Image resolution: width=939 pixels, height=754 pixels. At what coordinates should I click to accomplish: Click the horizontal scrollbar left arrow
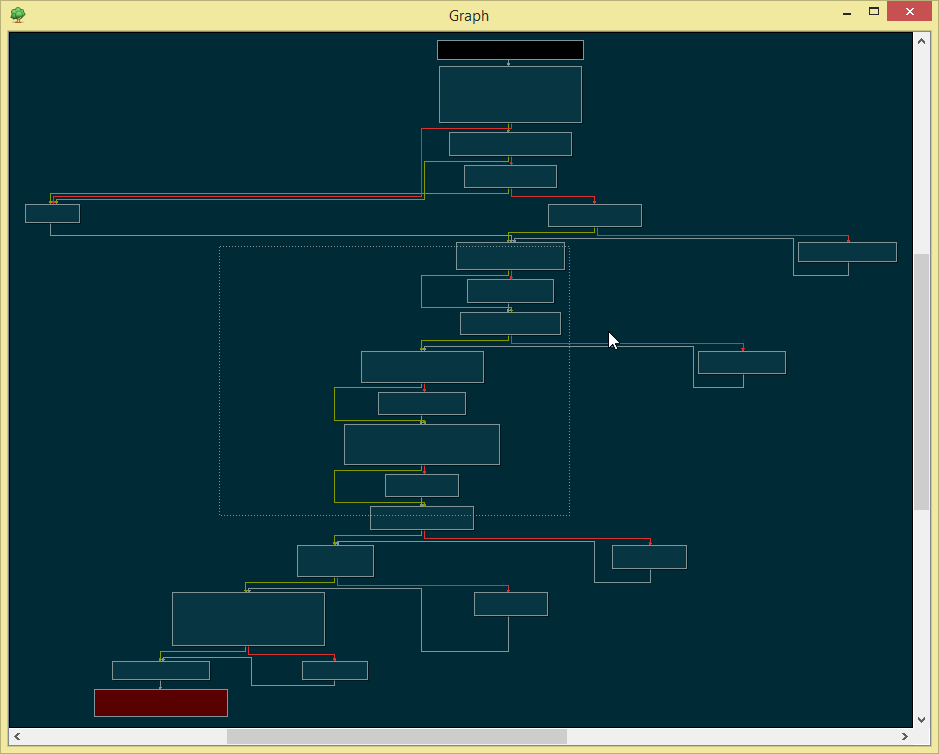point(17,736)
